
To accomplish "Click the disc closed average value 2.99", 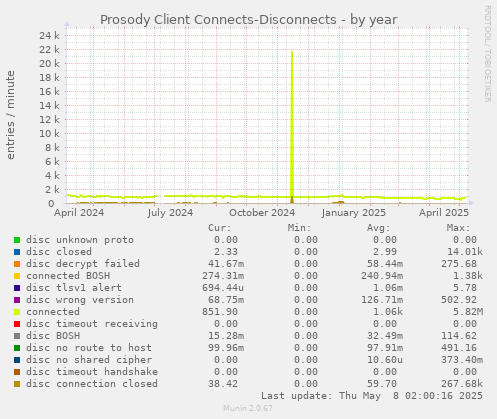I will click(385, 252).
